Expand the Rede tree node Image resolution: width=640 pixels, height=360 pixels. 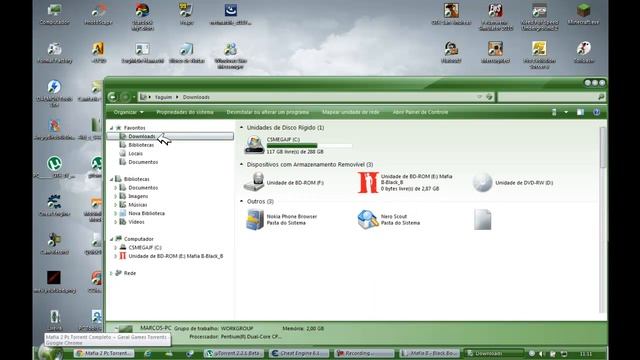click(x=111, y=273)
